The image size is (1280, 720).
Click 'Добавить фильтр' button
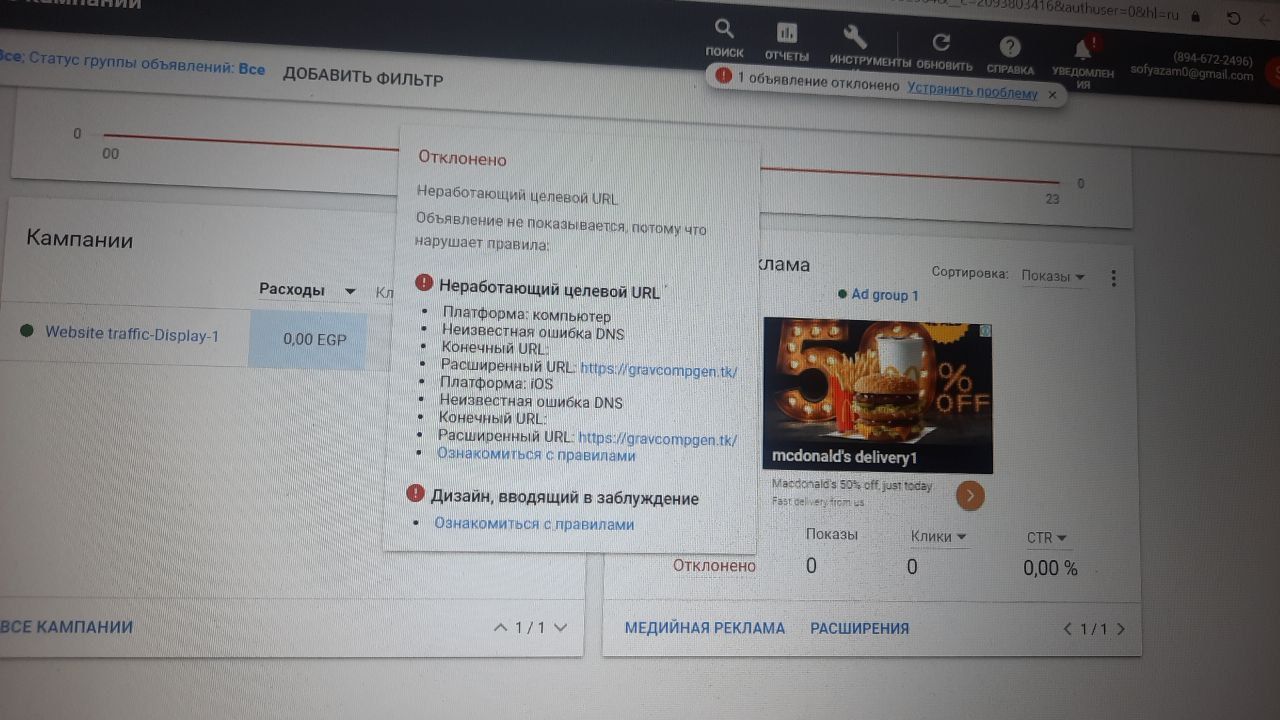tap(362, 78)
